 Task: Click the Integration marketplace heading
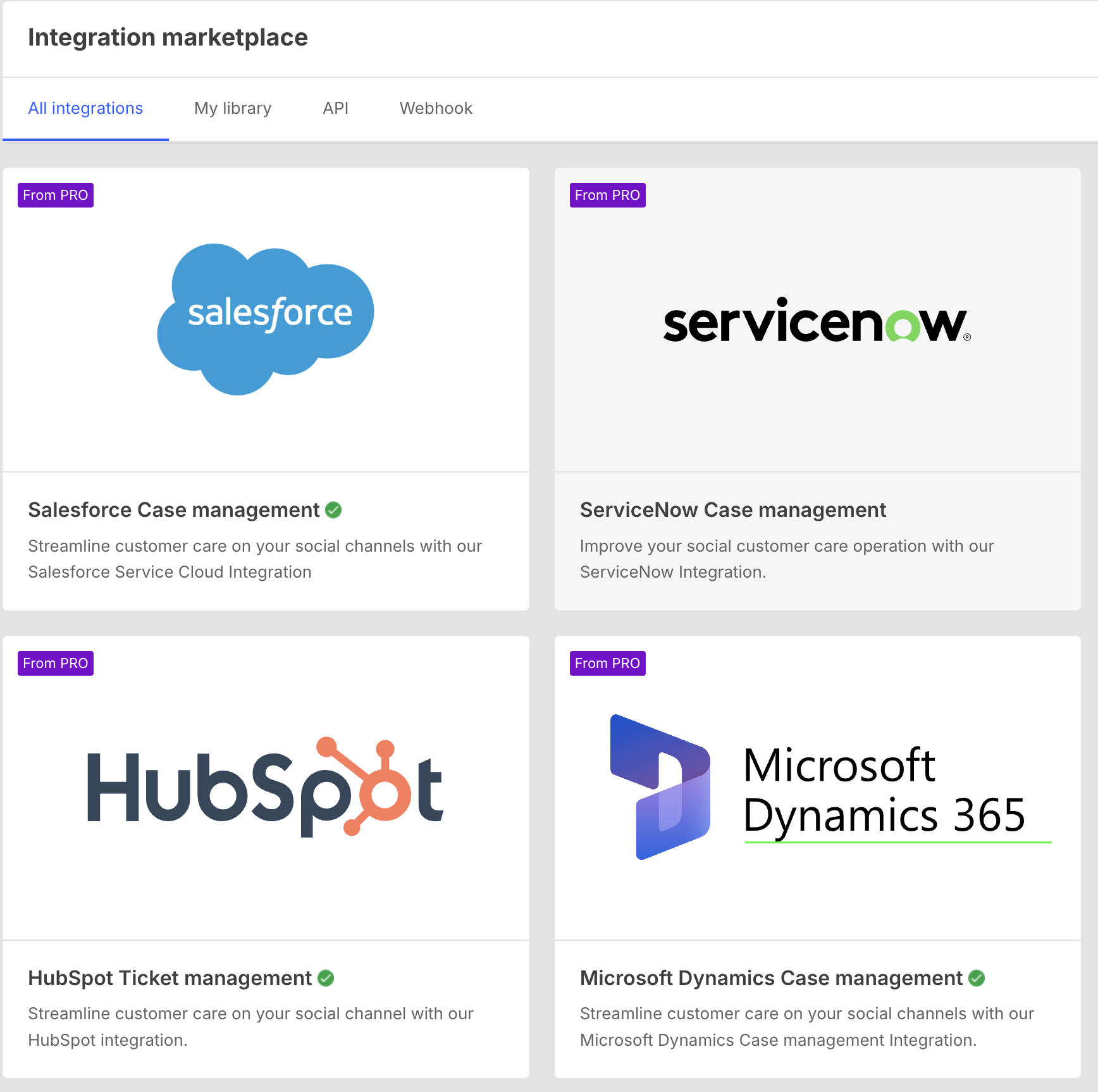(168, 37)
